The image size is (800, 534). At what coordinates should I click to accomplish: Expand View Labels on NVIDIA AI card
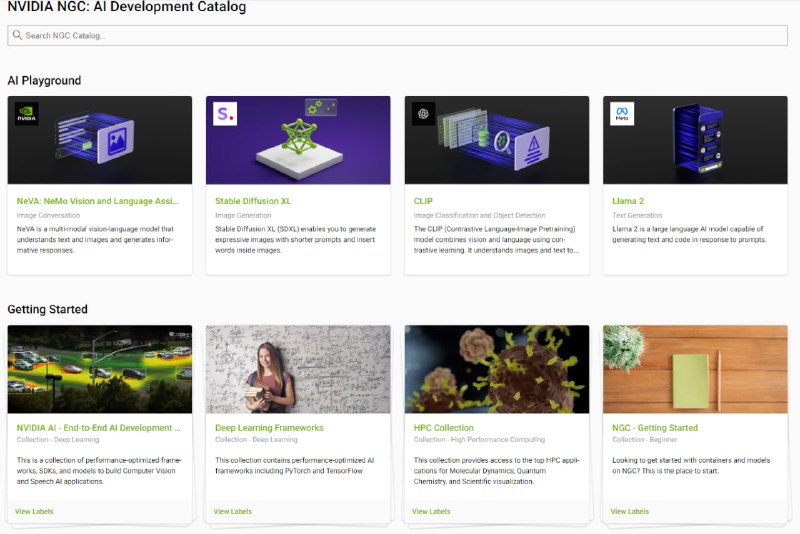coord(34,511)
